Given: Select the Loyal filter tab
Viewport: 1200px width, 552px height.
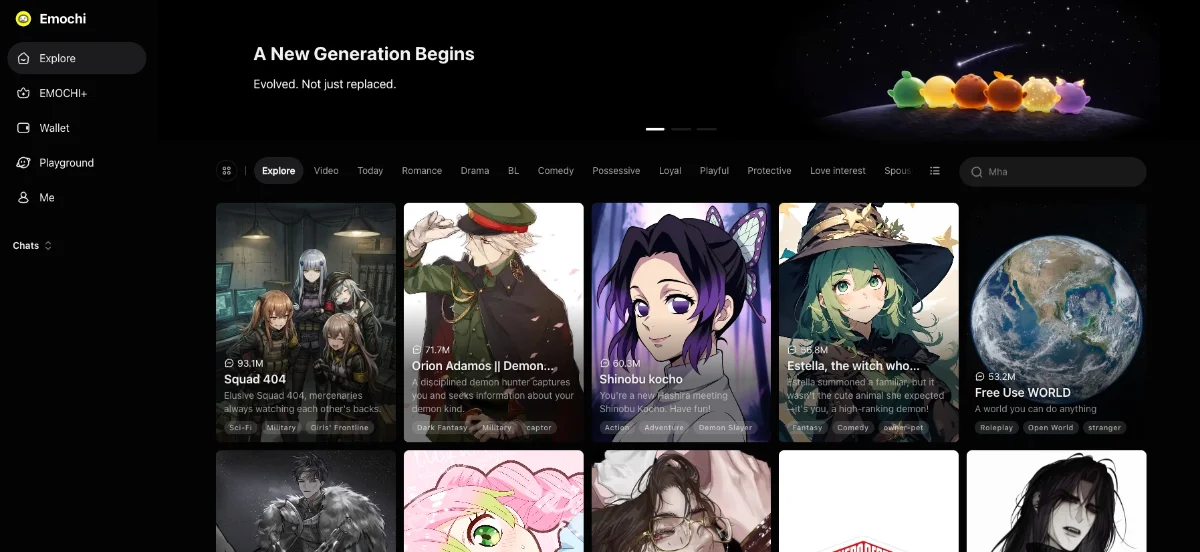Looking at the screenshot, I should click(x=670, y=171).
